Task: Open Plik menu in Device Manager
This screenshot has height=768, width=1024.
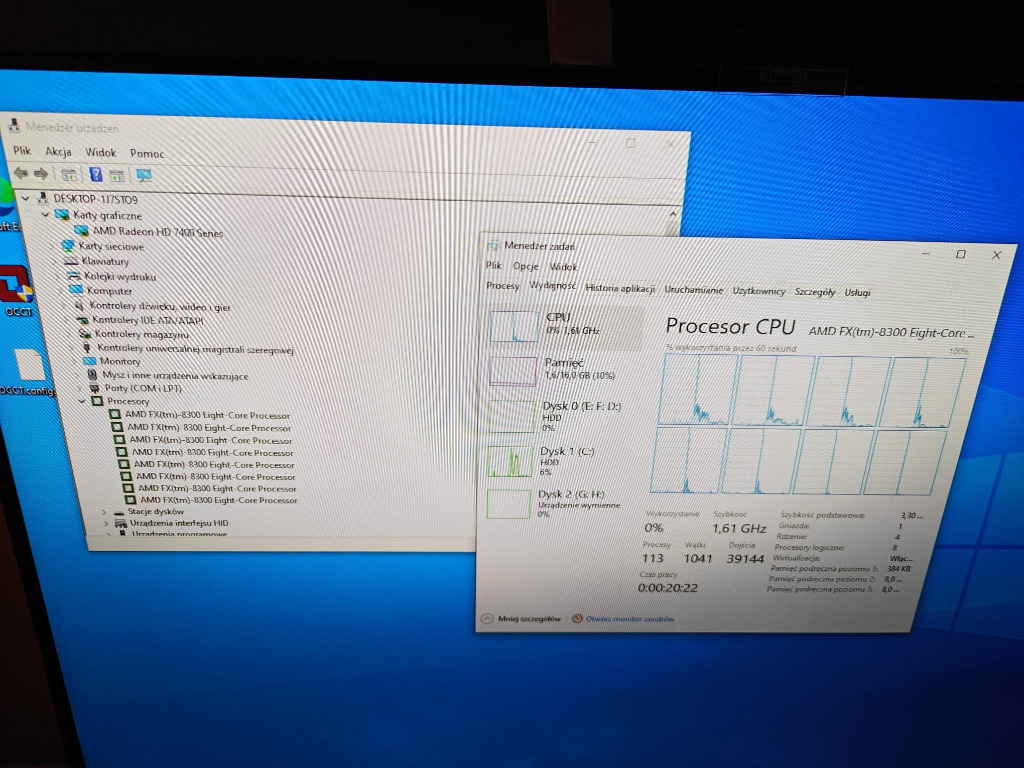Action: [22, 150]
